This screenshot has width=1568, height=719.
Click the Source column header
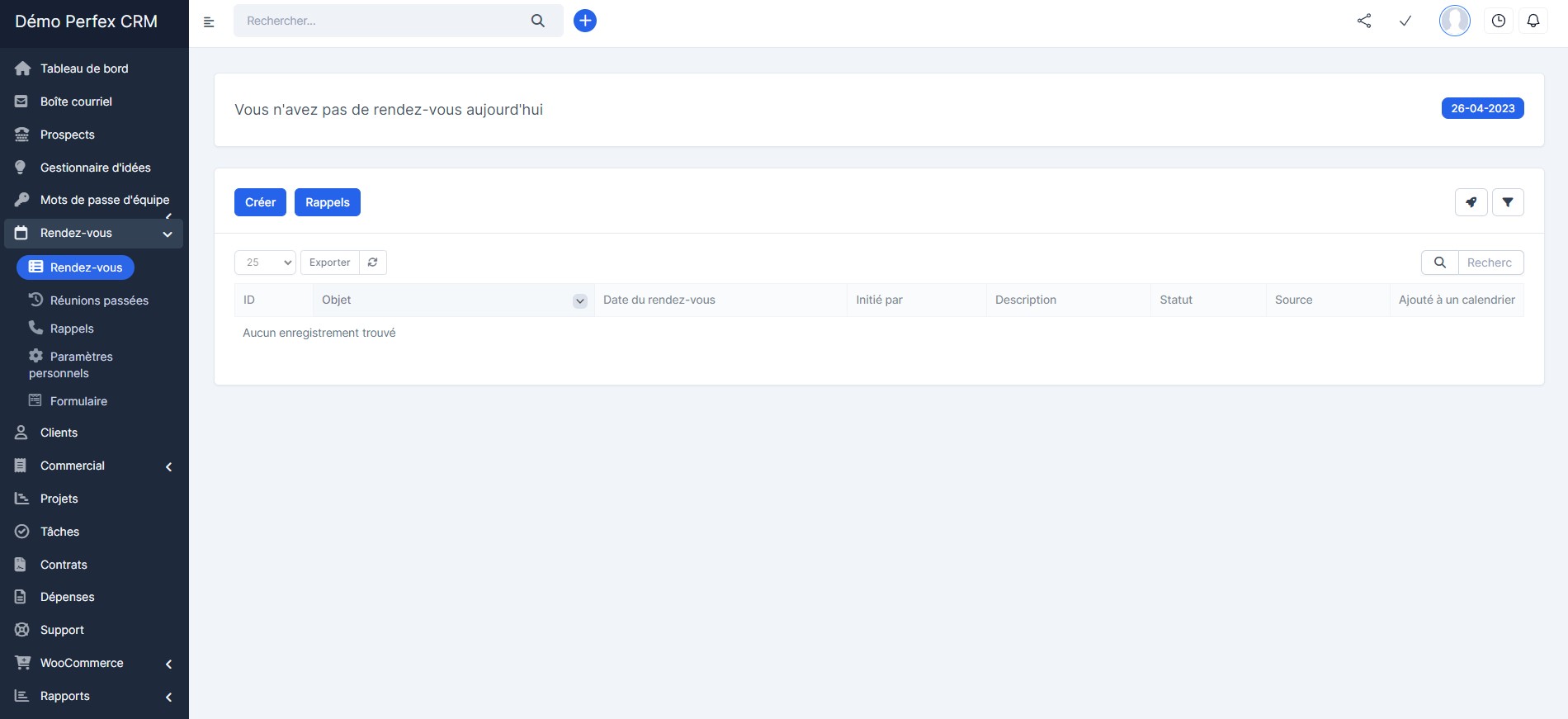(x=1328, y=300)
